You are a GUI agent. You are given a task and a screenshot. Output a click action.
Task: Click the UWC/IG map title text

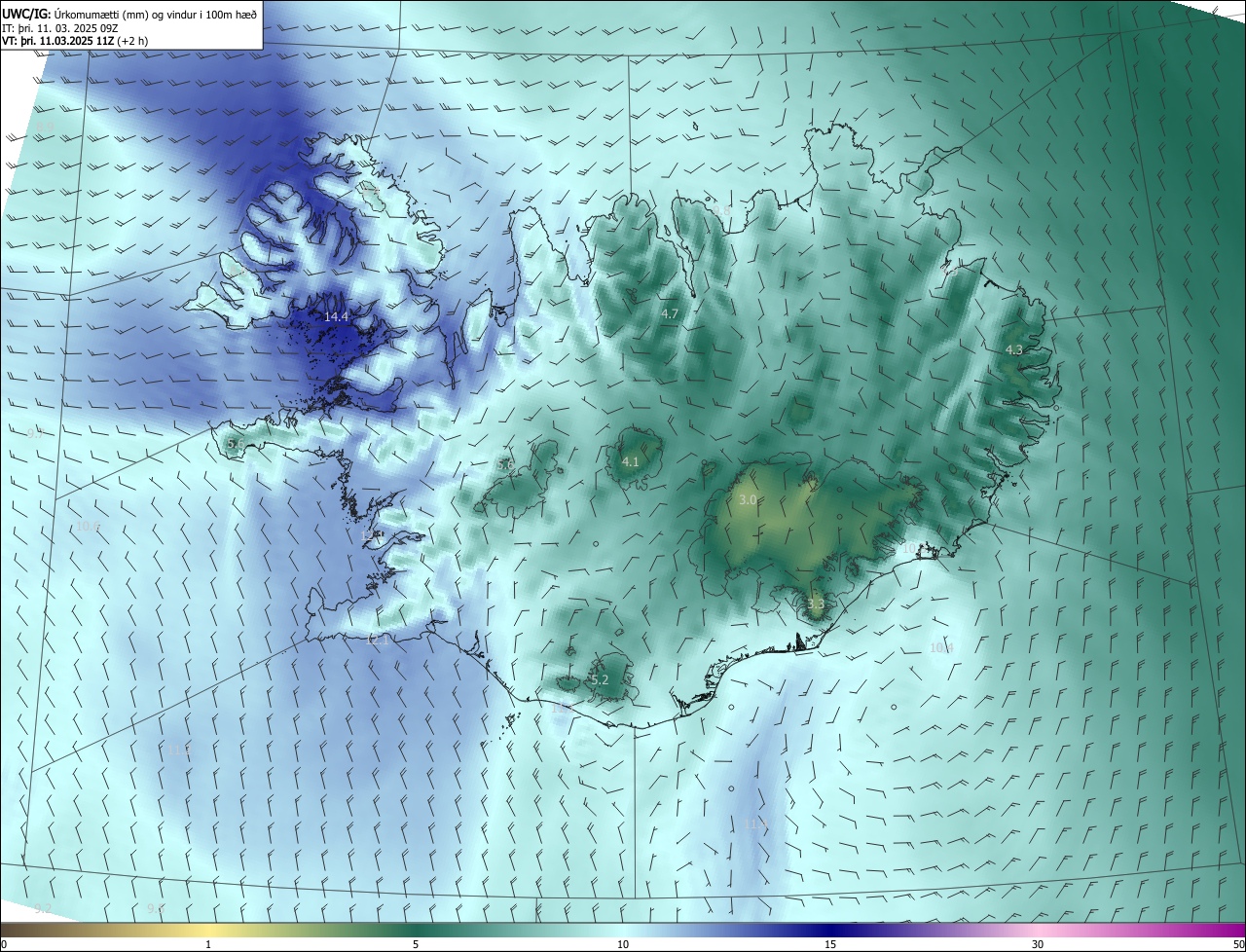tap(128, 15)
